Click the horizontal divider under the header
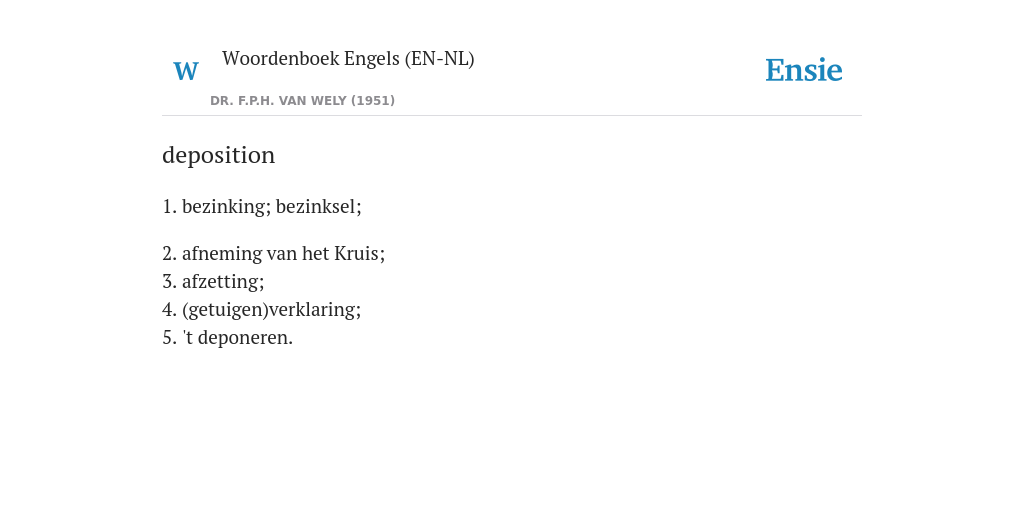Viewport: 1024px width, 512px height. (512, 116)
